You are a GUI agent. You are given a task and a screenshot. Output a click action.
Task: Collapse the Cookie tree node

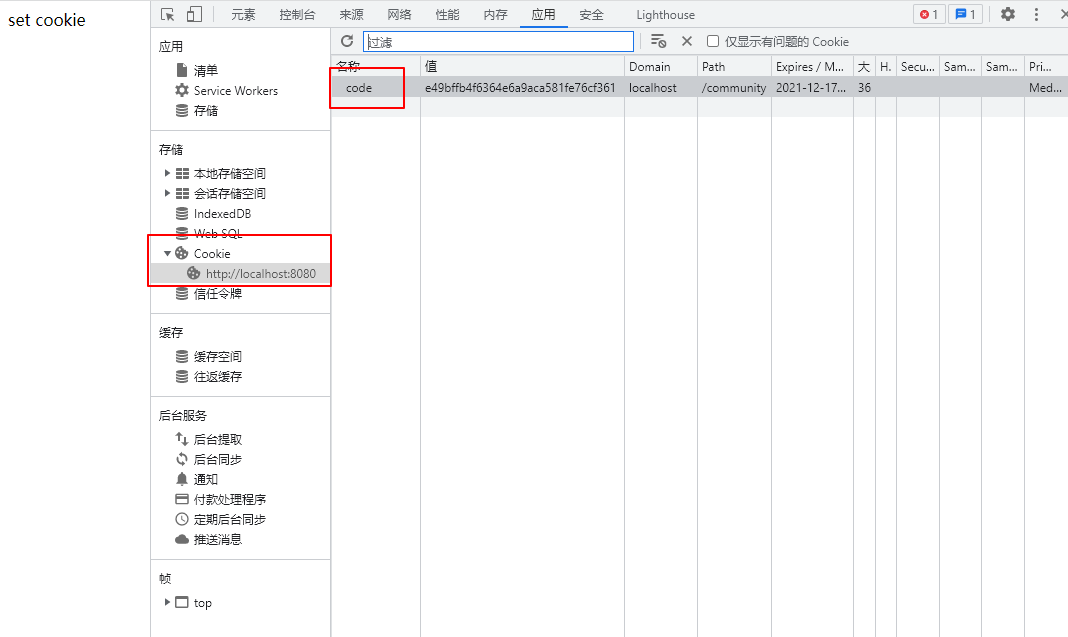click(x=167, y=253)
